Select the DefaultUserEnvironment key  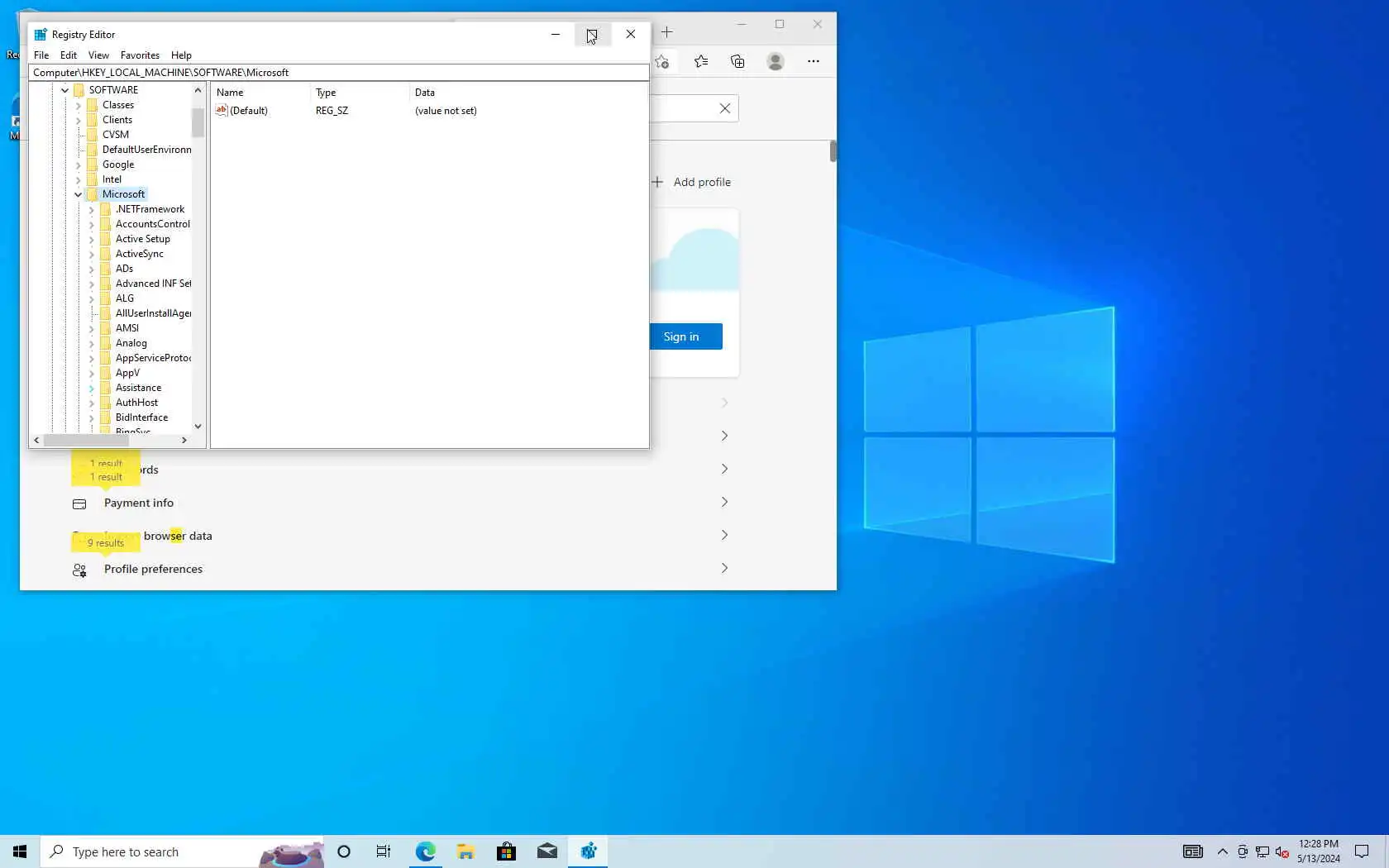(146, 150)
